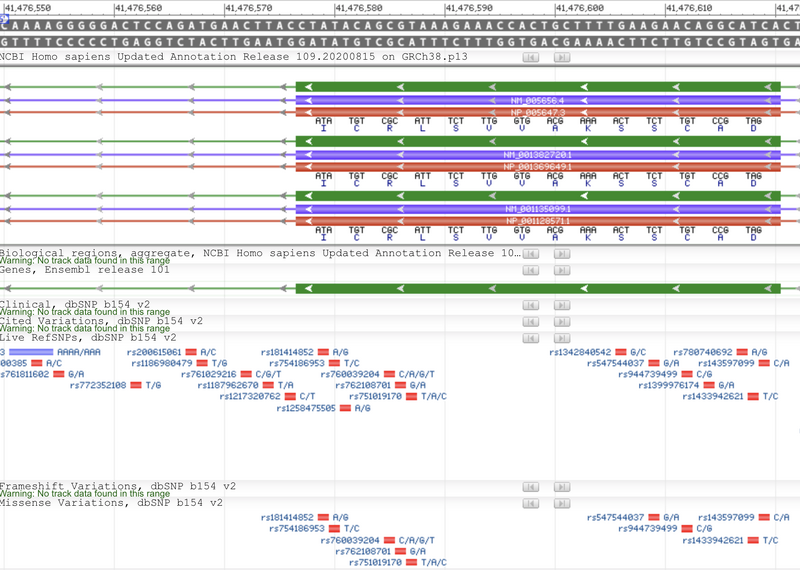Image resolution: width=800 pixels, height=570 pixels.
Task: Click next-feature arrow on Missense Variations track
Action: 561,503
